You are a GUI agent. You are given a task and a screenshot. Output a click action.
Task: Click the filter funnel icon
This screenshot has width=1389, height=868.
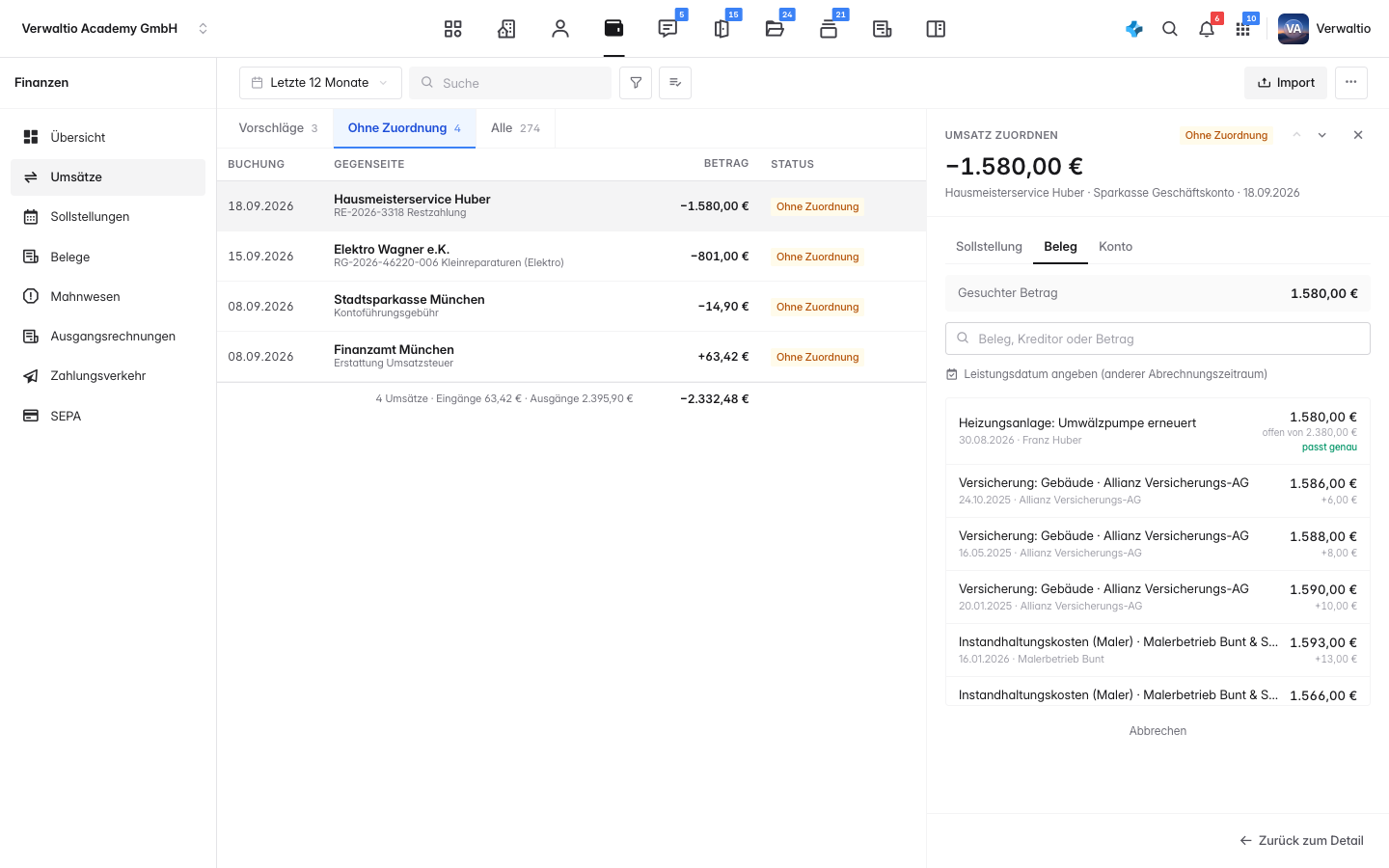click(x=636, y=83)
